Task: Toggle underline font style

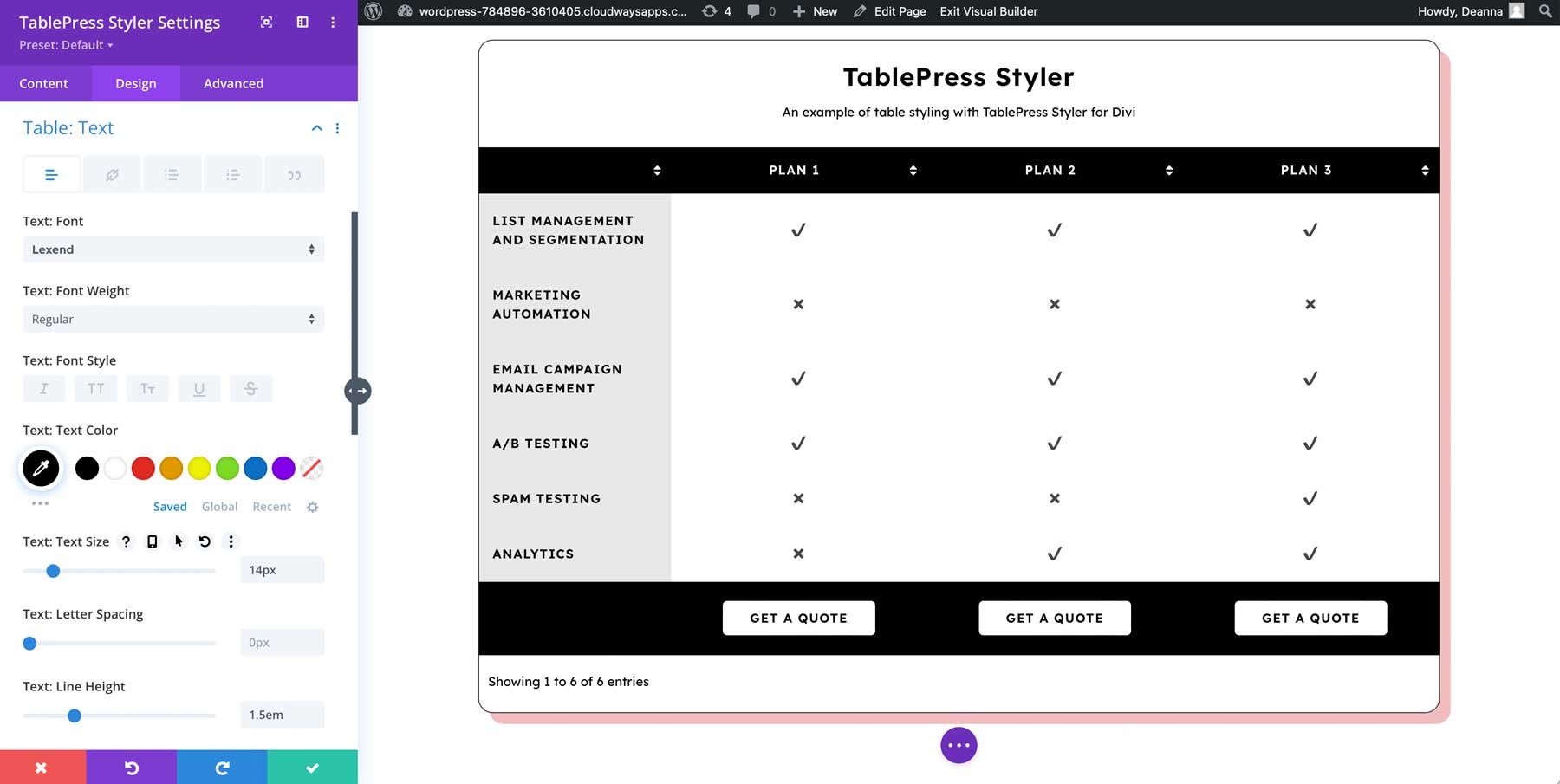Action: tap(199, 389)
